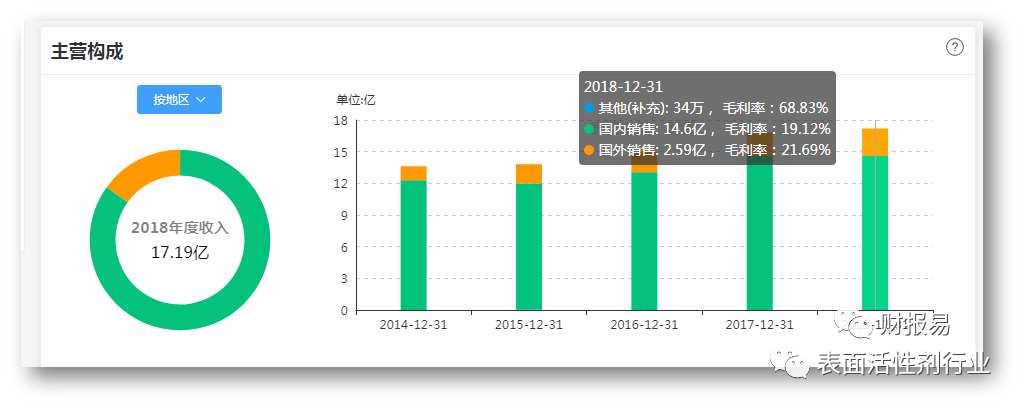Select the 2014-12-31 green bar segment

[x=413, y=245]
